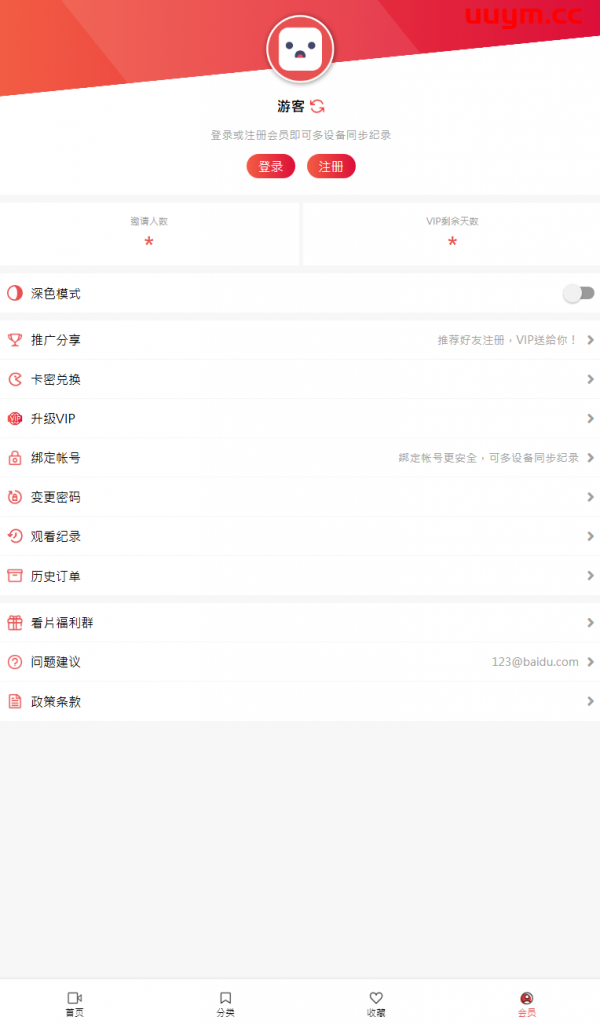The height and width of the screenshot is (1024, 600).
Task: Click the 卡密兑换 redeem icon
Action: point(15,379)
